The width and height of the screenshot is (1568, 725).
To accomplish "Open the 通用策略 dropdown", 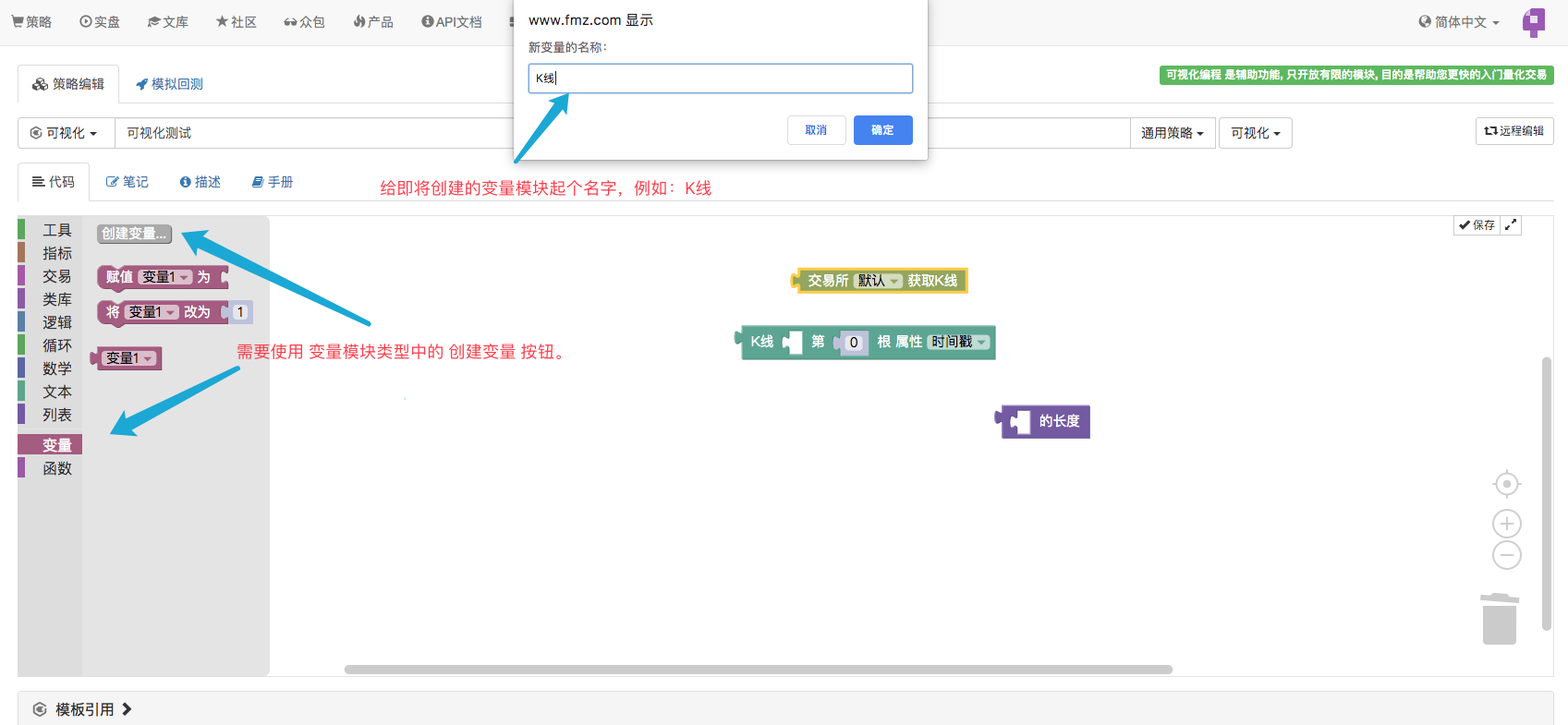I will coord(1172,133).
